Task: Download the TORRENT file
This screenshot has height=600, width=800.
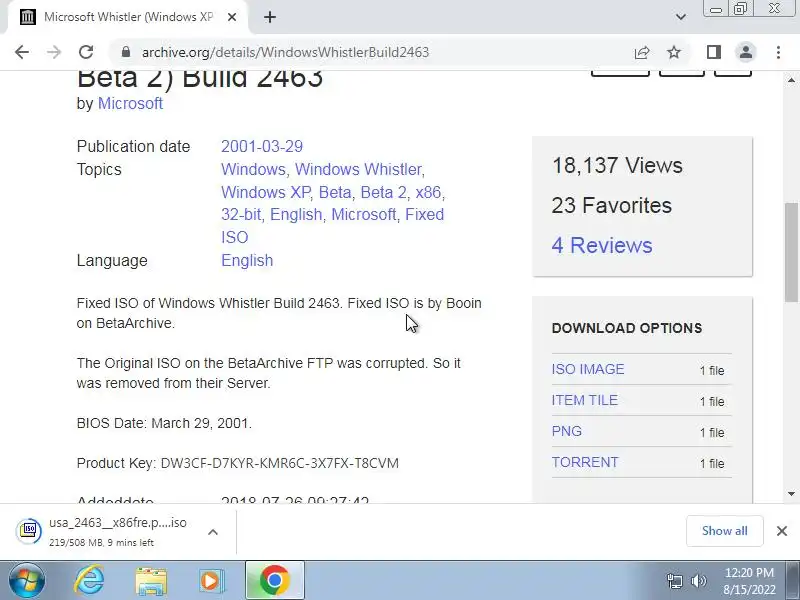Action: click(585, 463)
